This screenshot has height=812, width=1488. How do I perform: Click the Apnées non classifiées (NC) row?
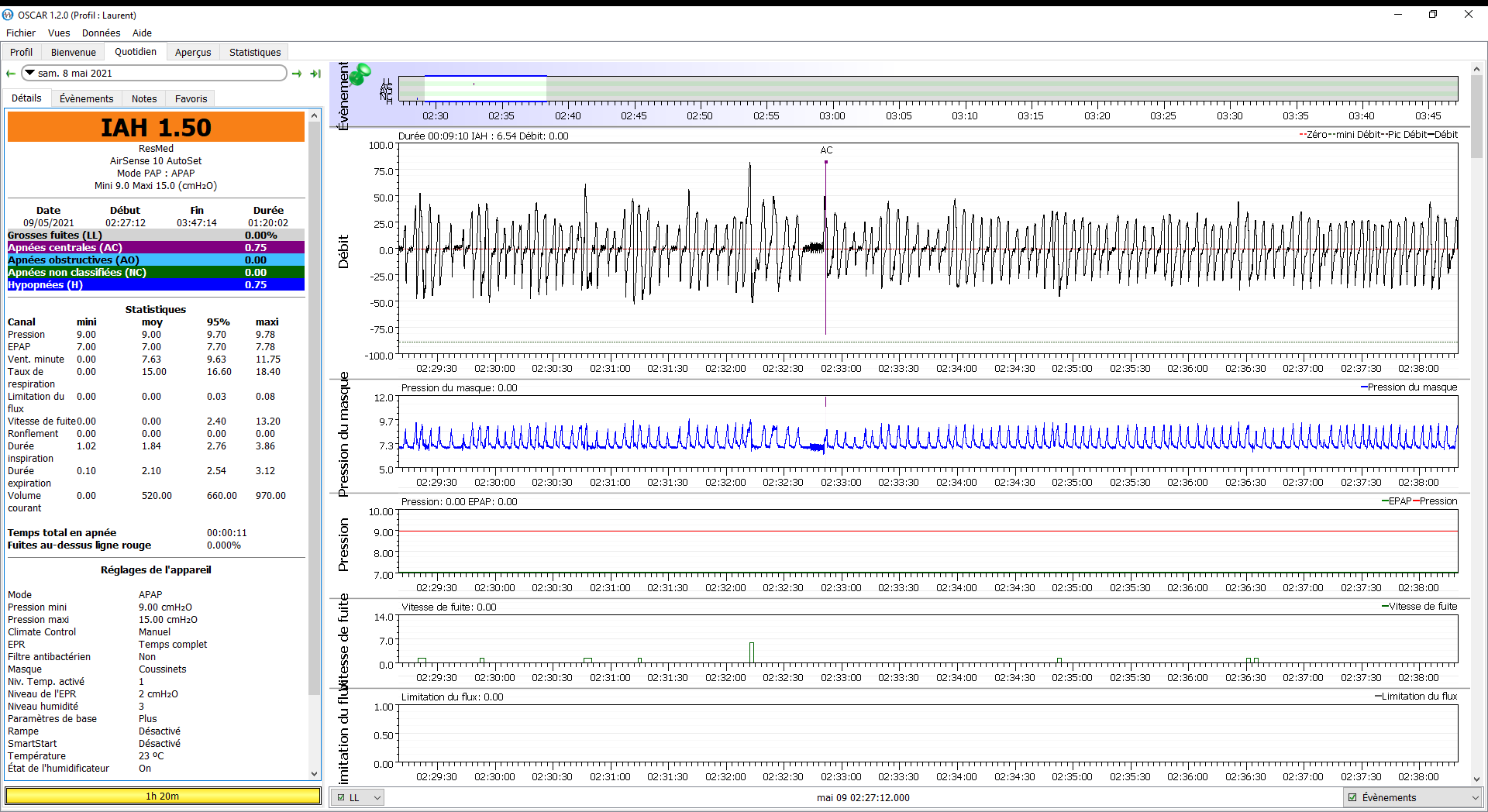tap(156, 273)
